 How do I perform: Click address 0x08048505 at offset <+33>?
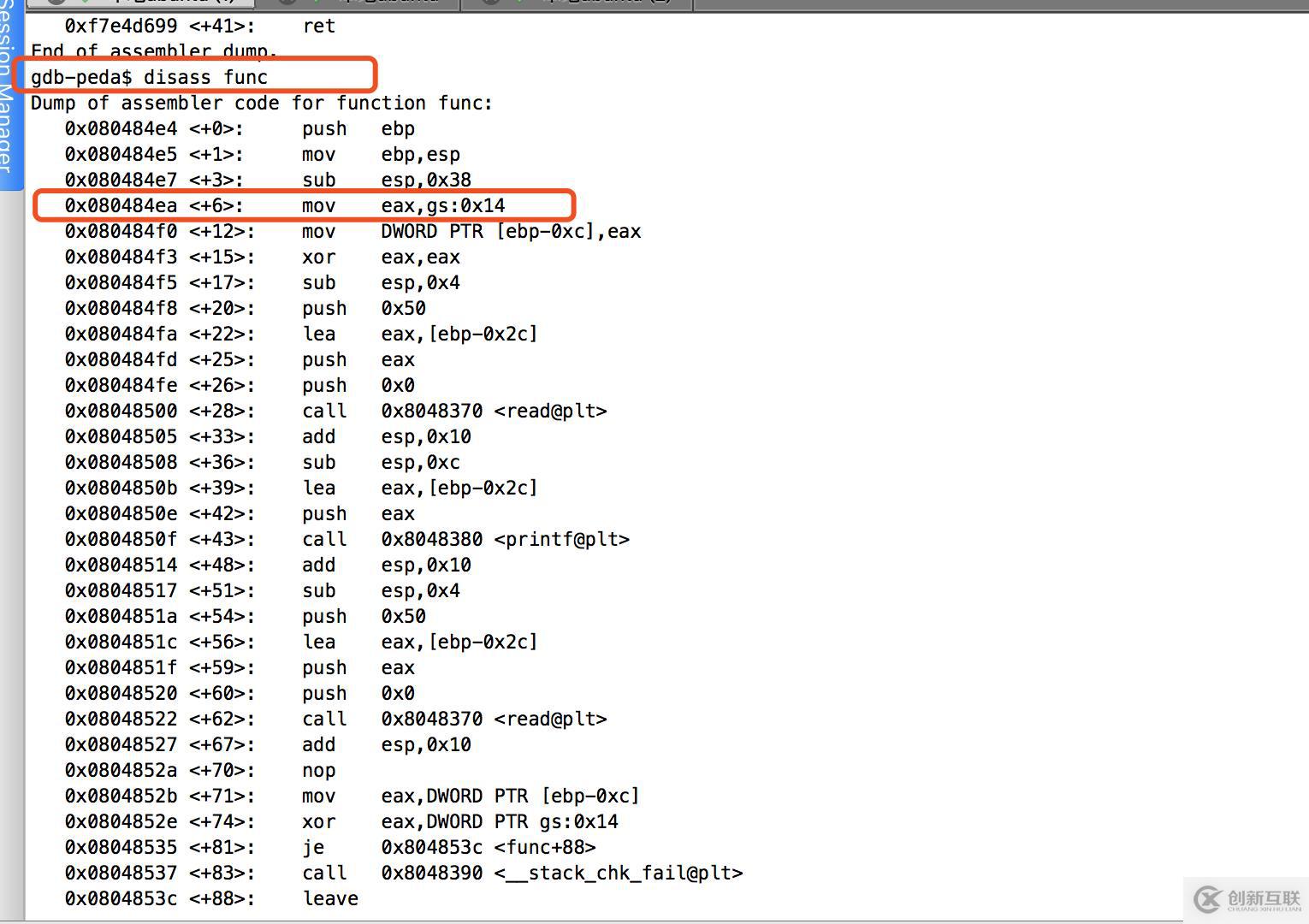[121, 436]
